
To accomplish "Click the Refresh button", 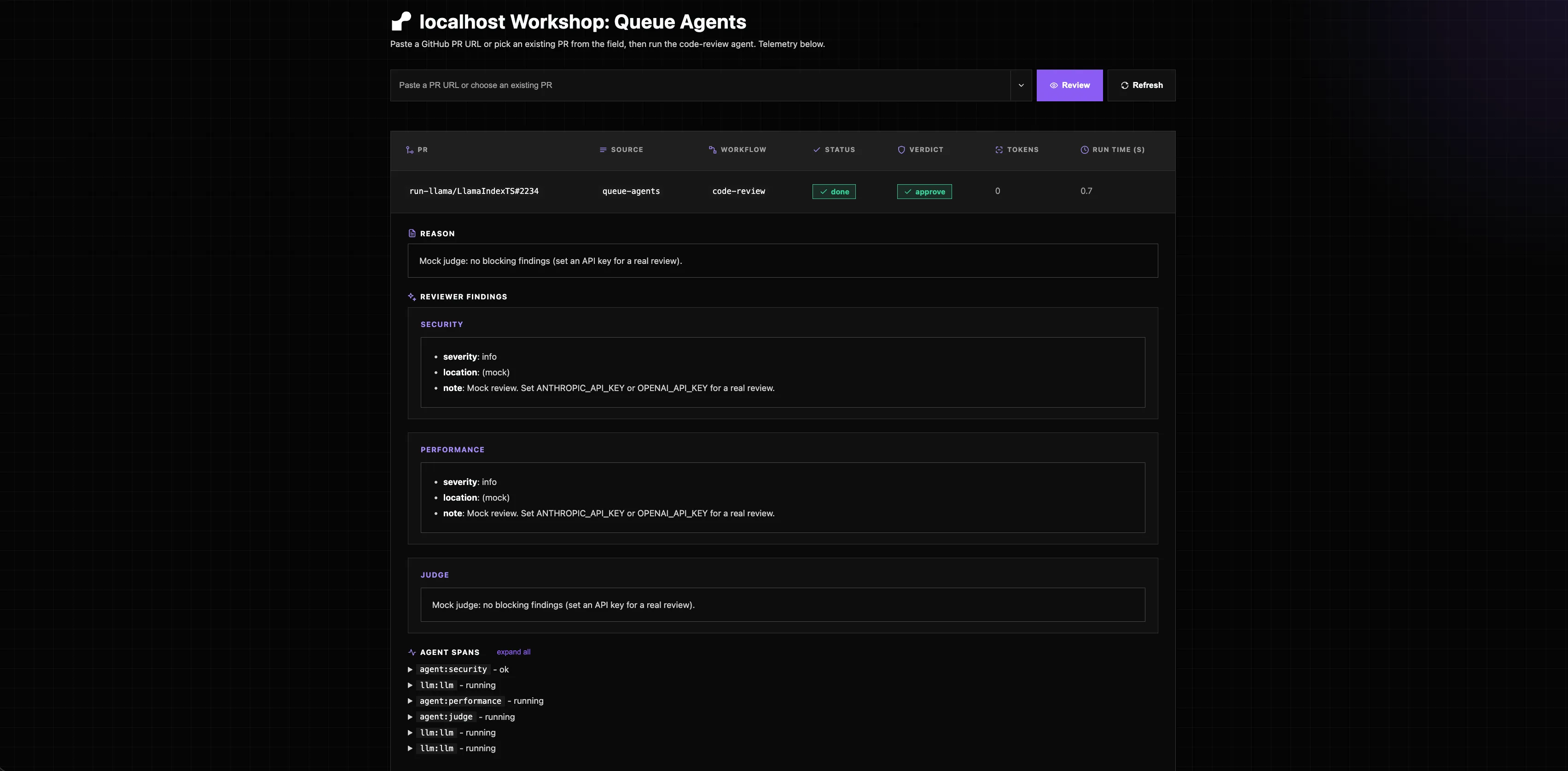I will 1141,85.
